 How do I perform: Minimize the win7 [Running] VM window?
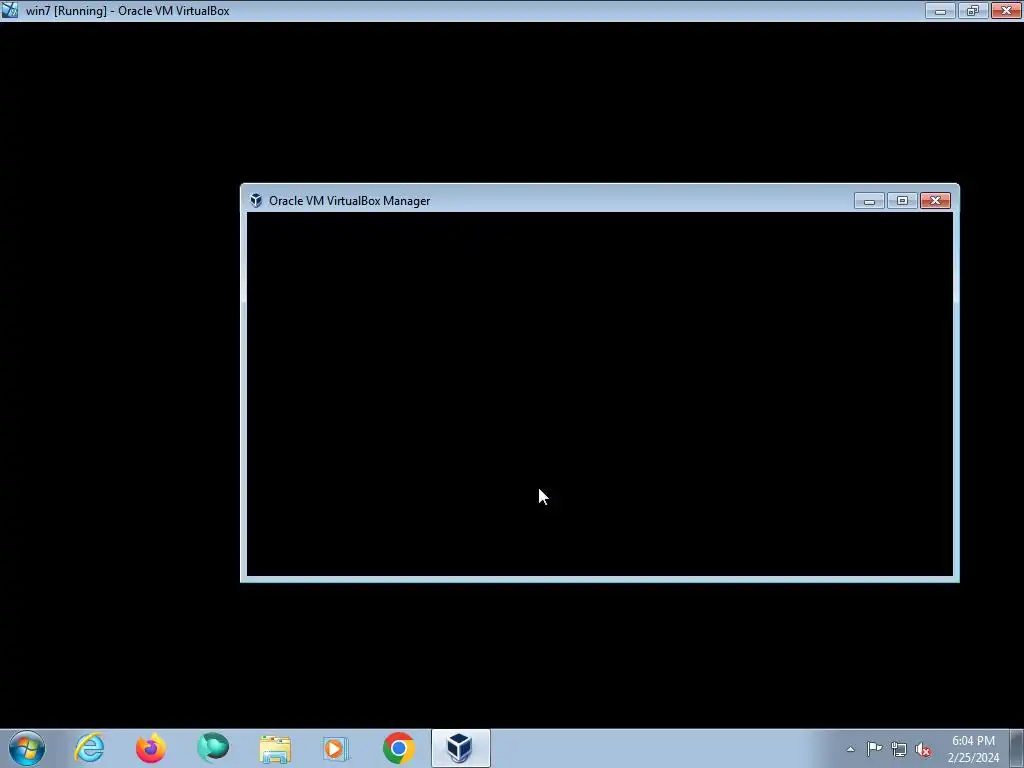tap(940, 10)
